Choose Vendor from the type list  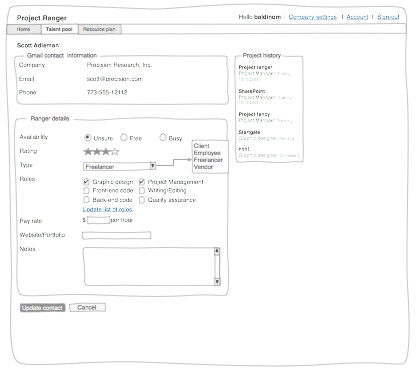203,167
